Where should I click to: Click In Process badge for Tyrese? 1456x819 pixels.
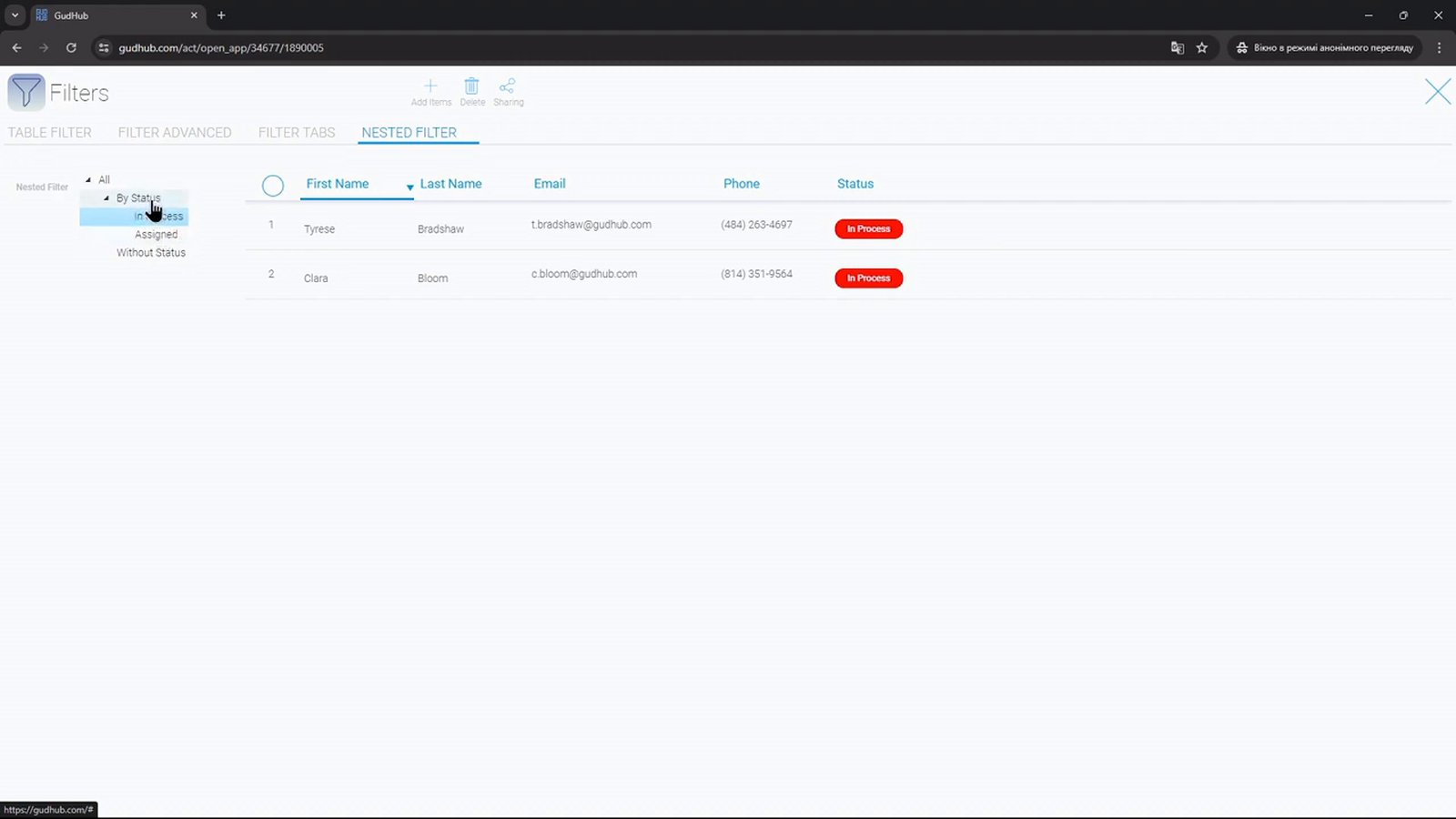[869, 229]
